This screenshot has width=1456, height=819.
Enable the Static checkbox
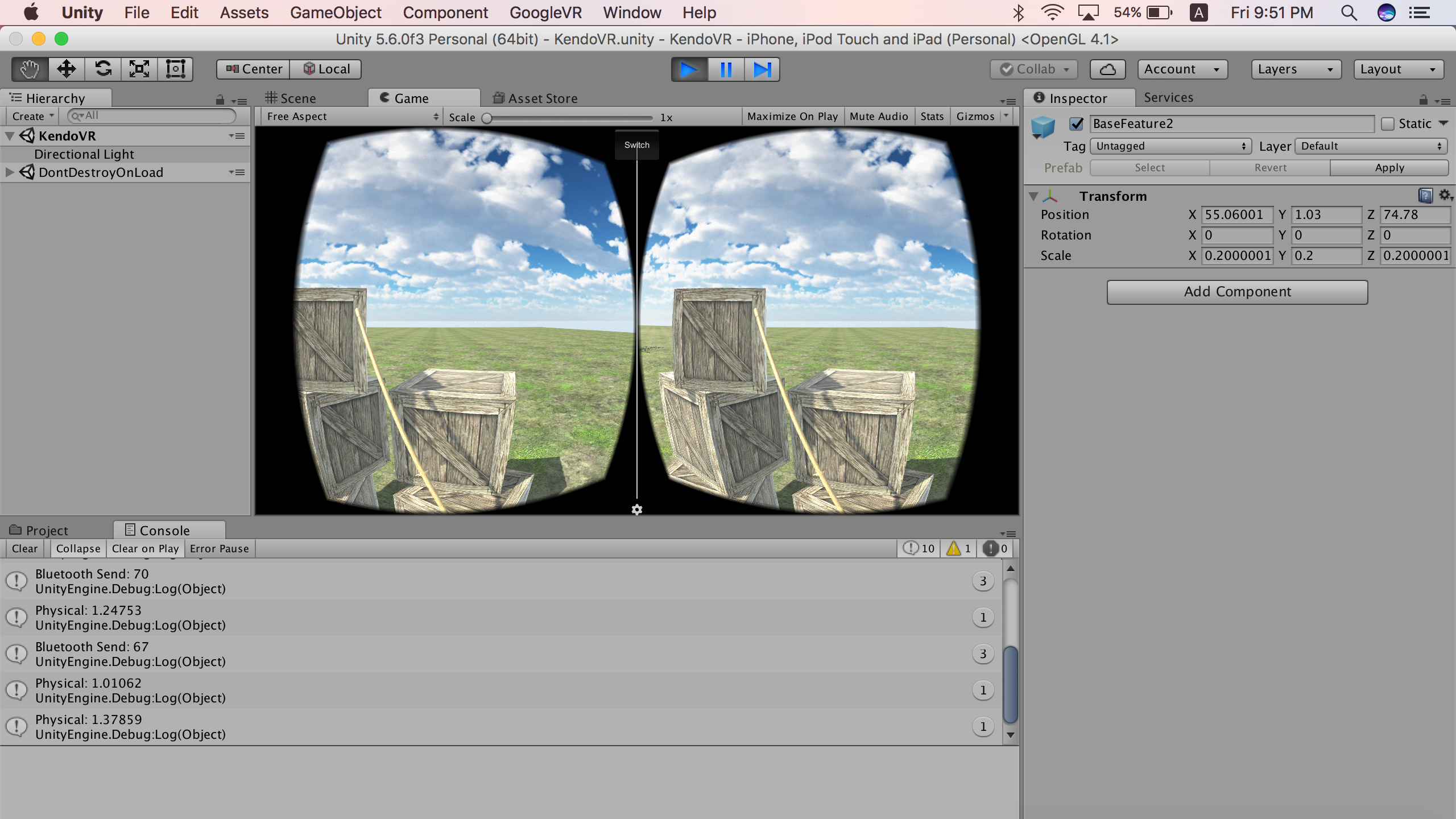pyautogui.click(x=1388, y=123)
